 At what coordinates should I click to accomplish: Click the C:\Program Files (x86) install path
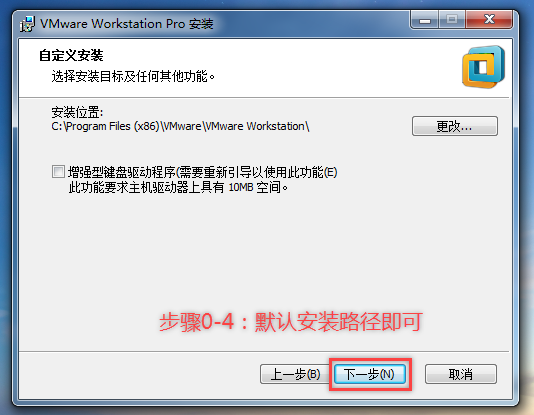[x=180, y=126]
